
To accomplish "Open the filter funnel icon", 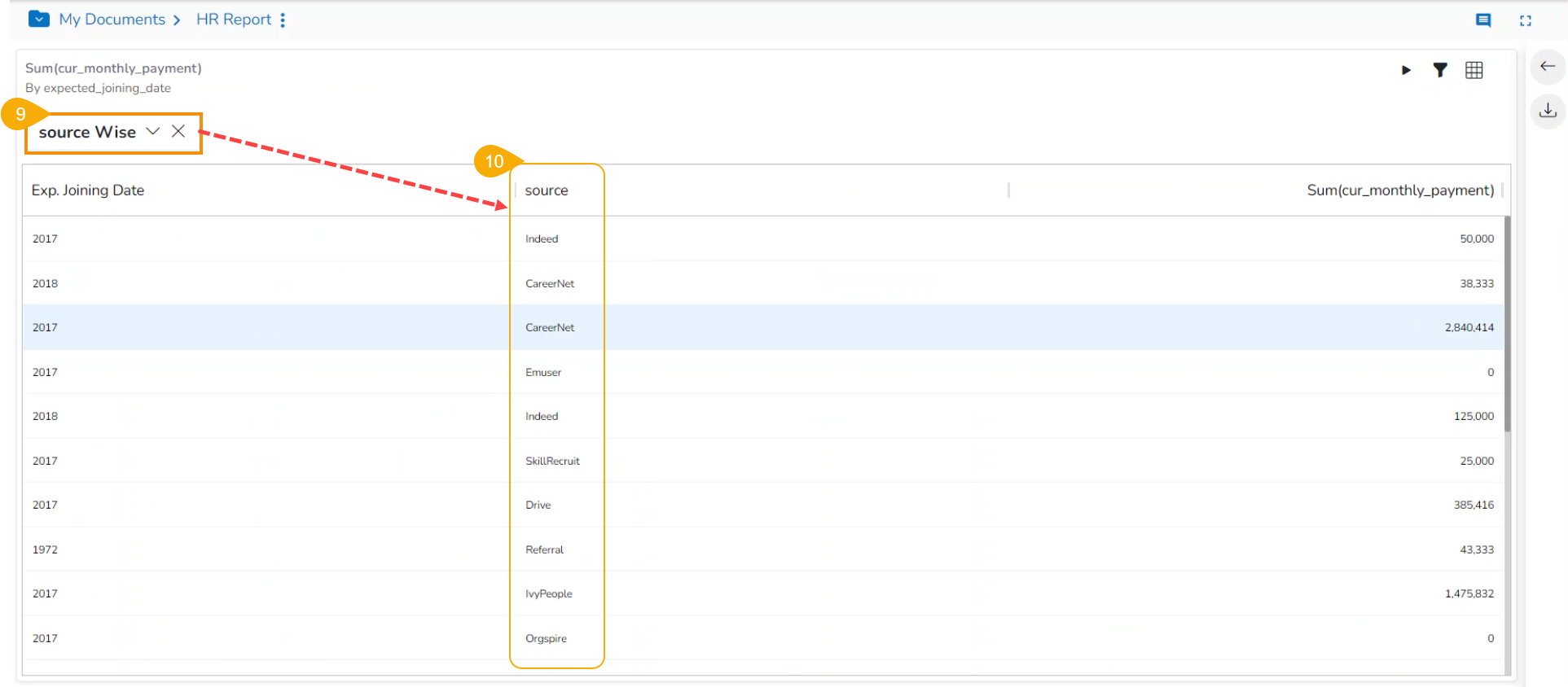I will pos(1440,70).
